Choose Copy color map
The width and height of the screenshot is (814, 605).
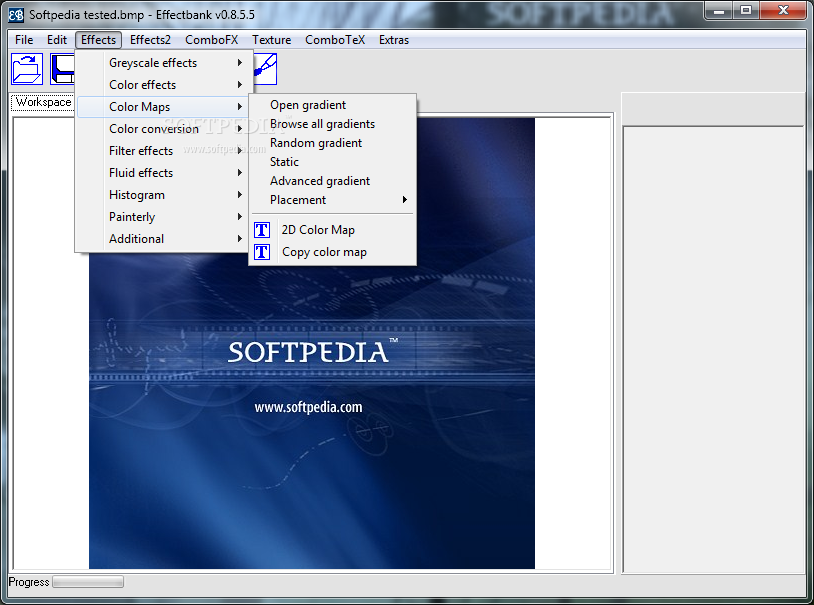pos(332,252)
